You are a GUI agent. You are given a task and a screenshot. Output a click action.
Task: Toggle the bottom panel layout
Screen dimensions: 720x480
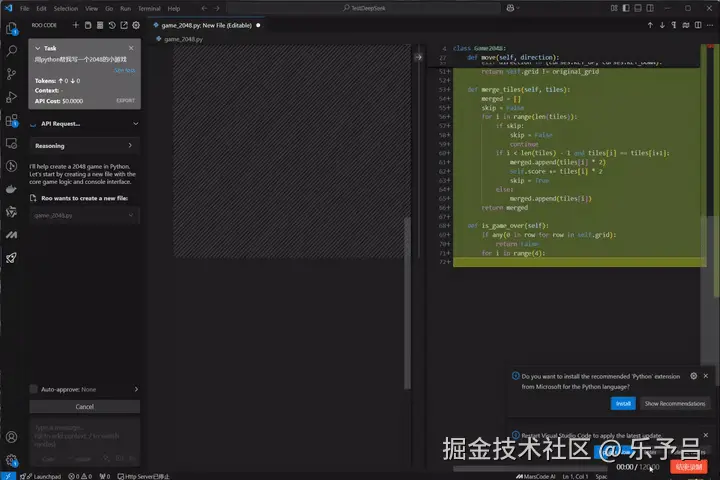click(638, 8)
